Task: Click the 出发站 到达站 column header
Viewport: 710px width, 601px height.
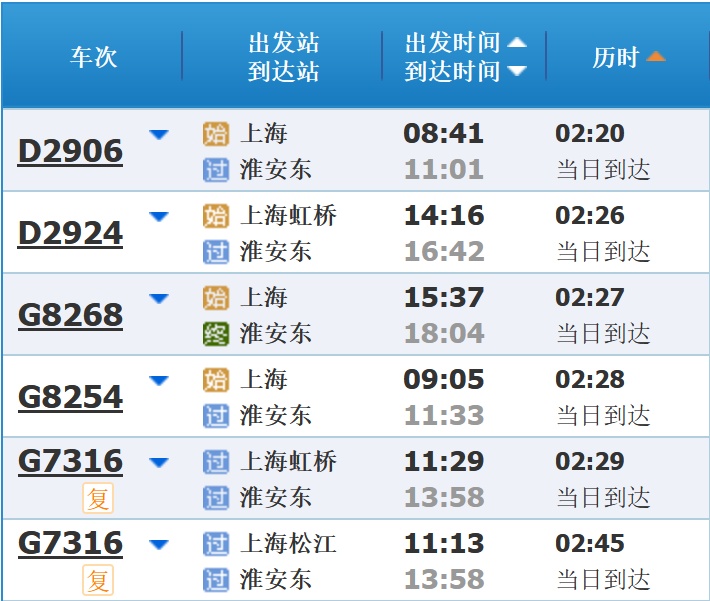Action: [x=283, y=57]
